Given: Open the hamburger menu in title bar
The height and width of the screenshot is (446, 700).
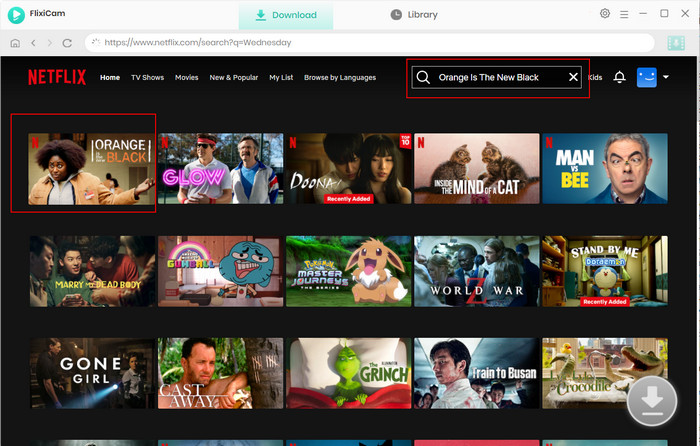Looking at the screenshot, I should pos(624,14).
